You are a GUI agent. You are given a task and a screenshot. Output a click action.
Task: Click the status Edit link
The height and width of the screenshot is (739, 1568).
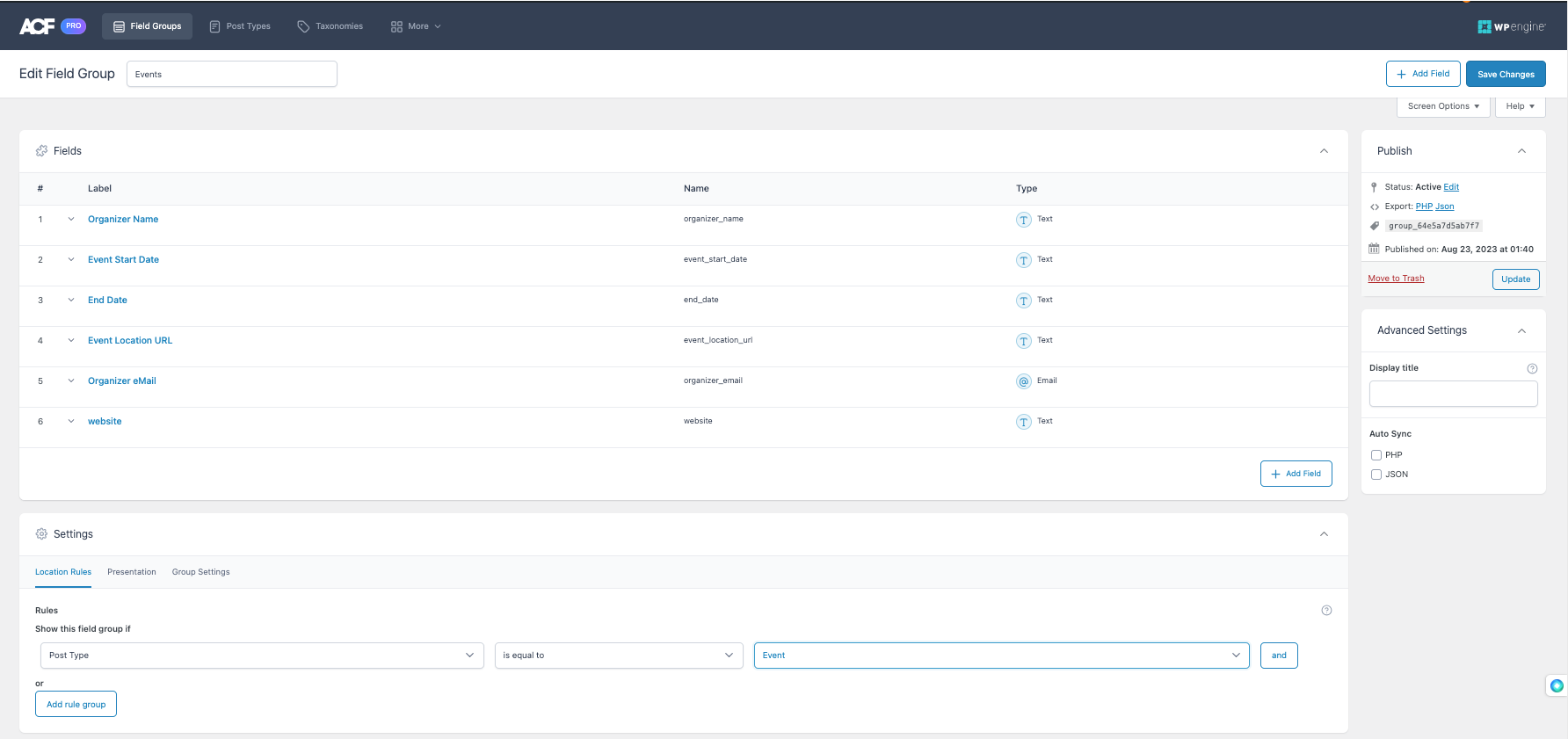pos(1451,187)
